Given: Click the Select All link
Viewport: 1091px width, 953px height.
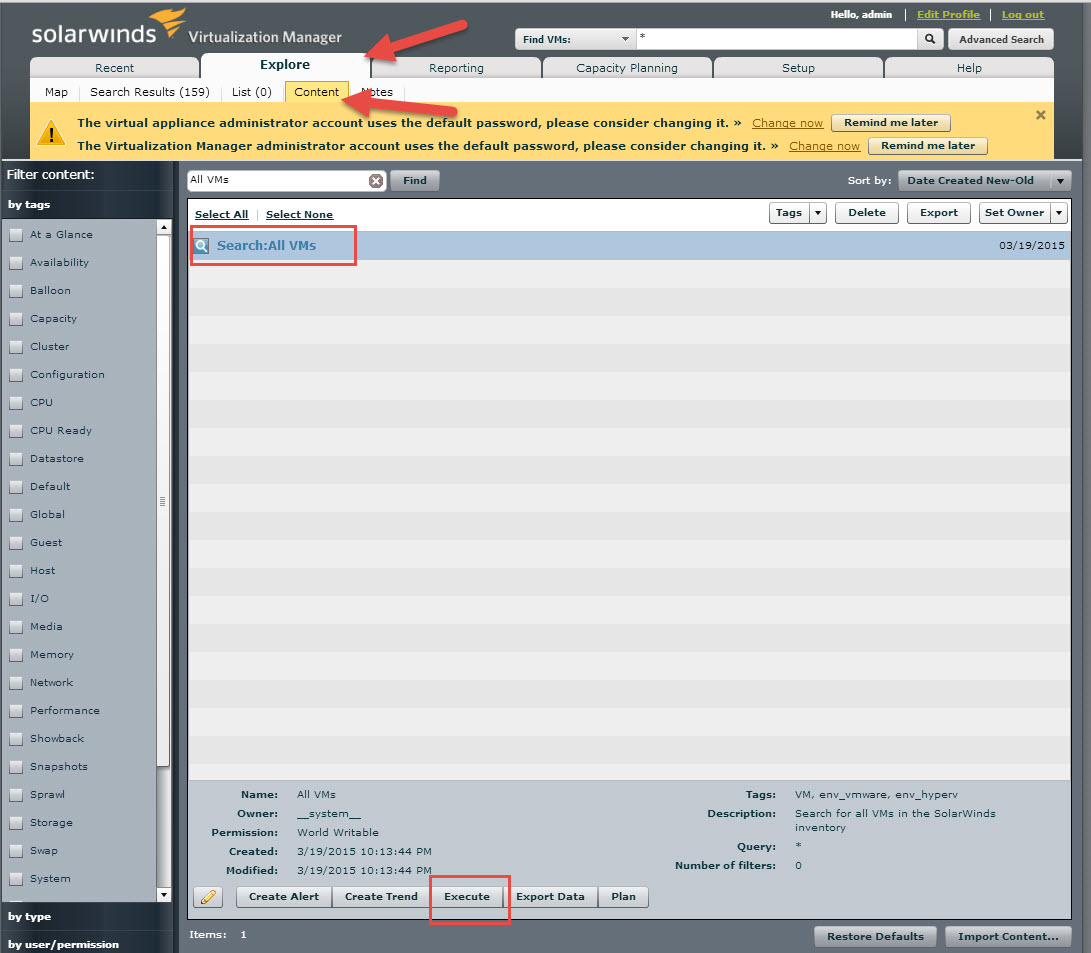Looking at the screenshot, I should point(221,214).
